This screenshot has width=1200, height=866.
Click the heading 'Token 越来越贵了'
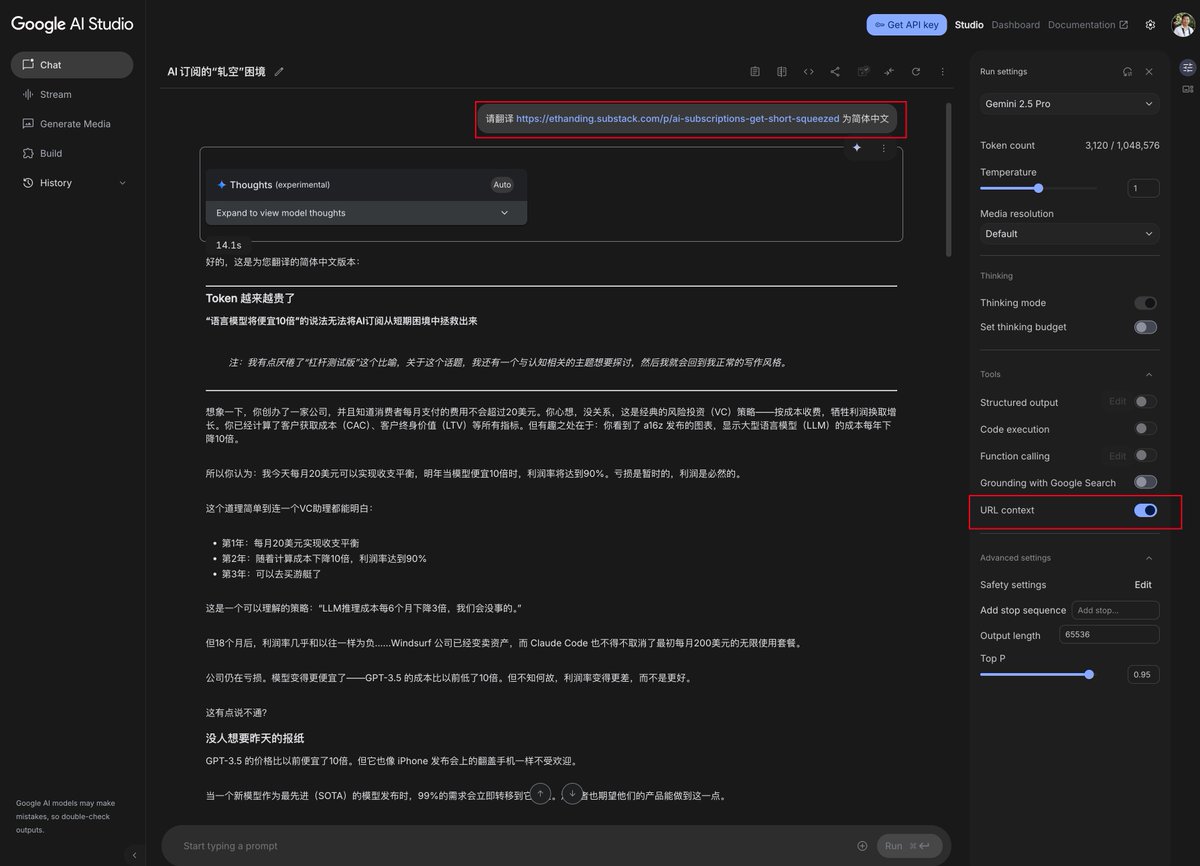(250, 298)
